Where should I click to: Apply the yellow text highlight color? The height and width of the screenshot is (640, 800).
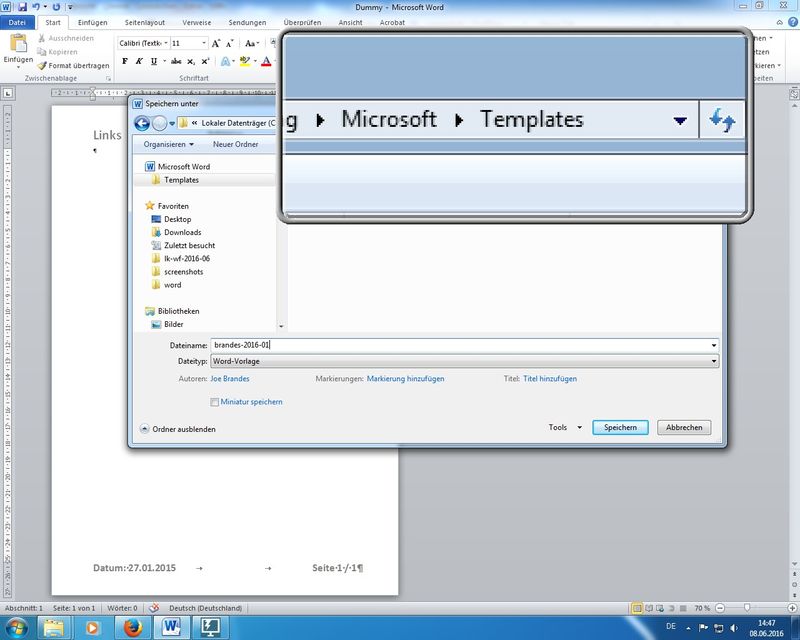point(244,61)
